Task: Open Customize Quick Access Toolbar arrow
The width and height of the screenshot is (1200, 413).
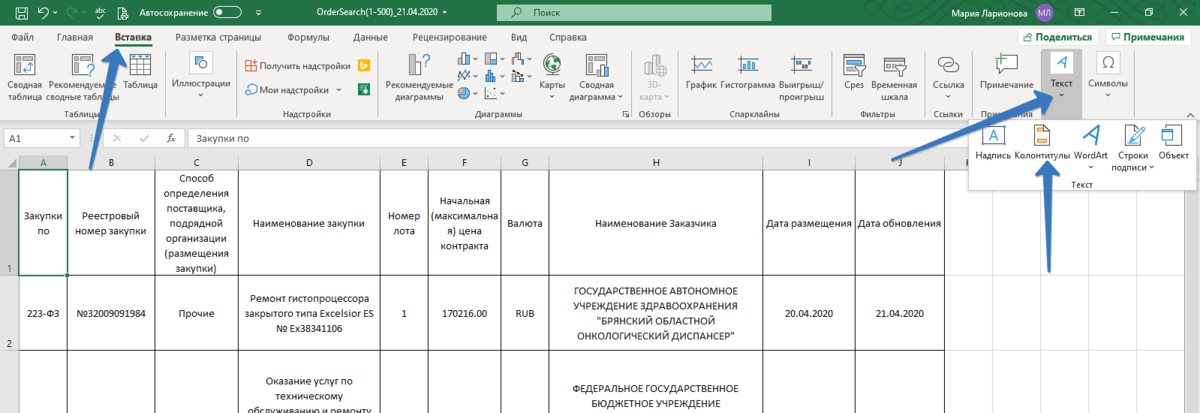Action: [x=257, y=13]
